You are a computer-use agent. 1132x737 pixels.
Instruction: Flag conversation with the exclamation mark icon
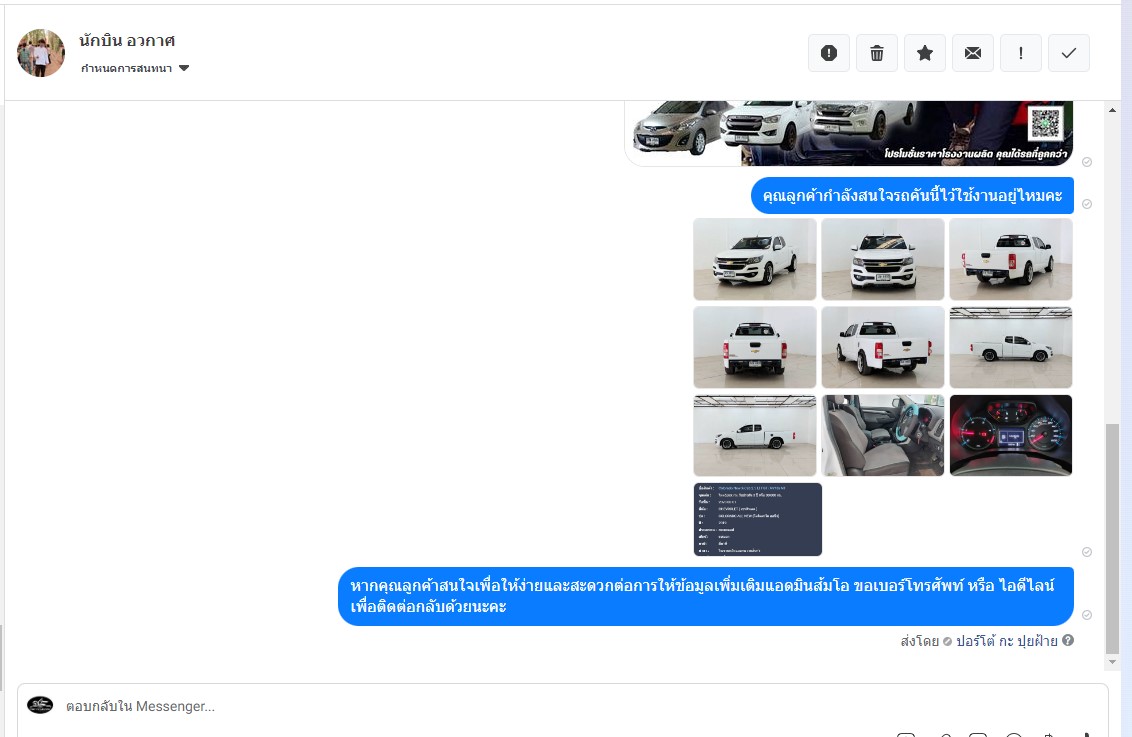pyautogui.click(x=1021, y=53)
